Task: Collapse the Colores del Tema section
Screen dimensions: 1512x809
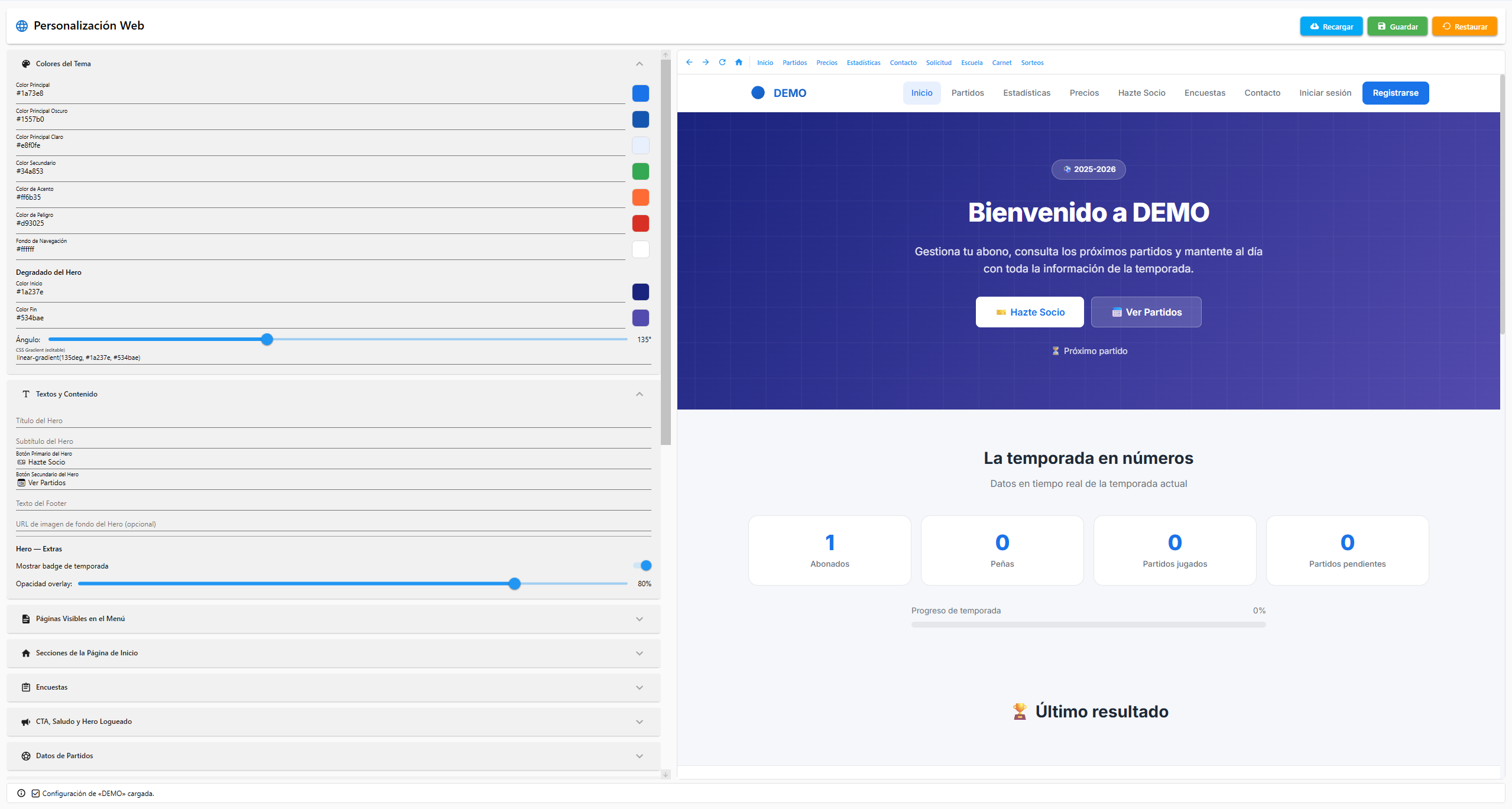Action: point(639,63)
